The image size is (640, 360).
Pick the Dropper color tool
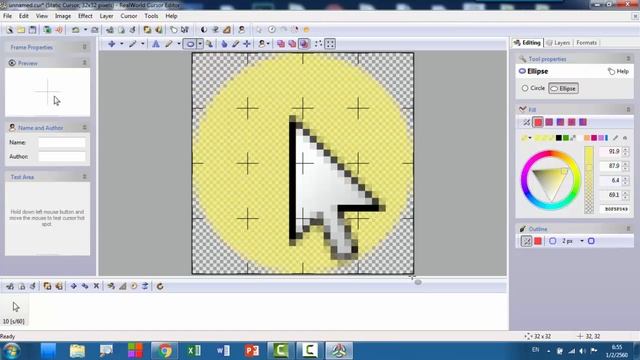coord(236,44)
